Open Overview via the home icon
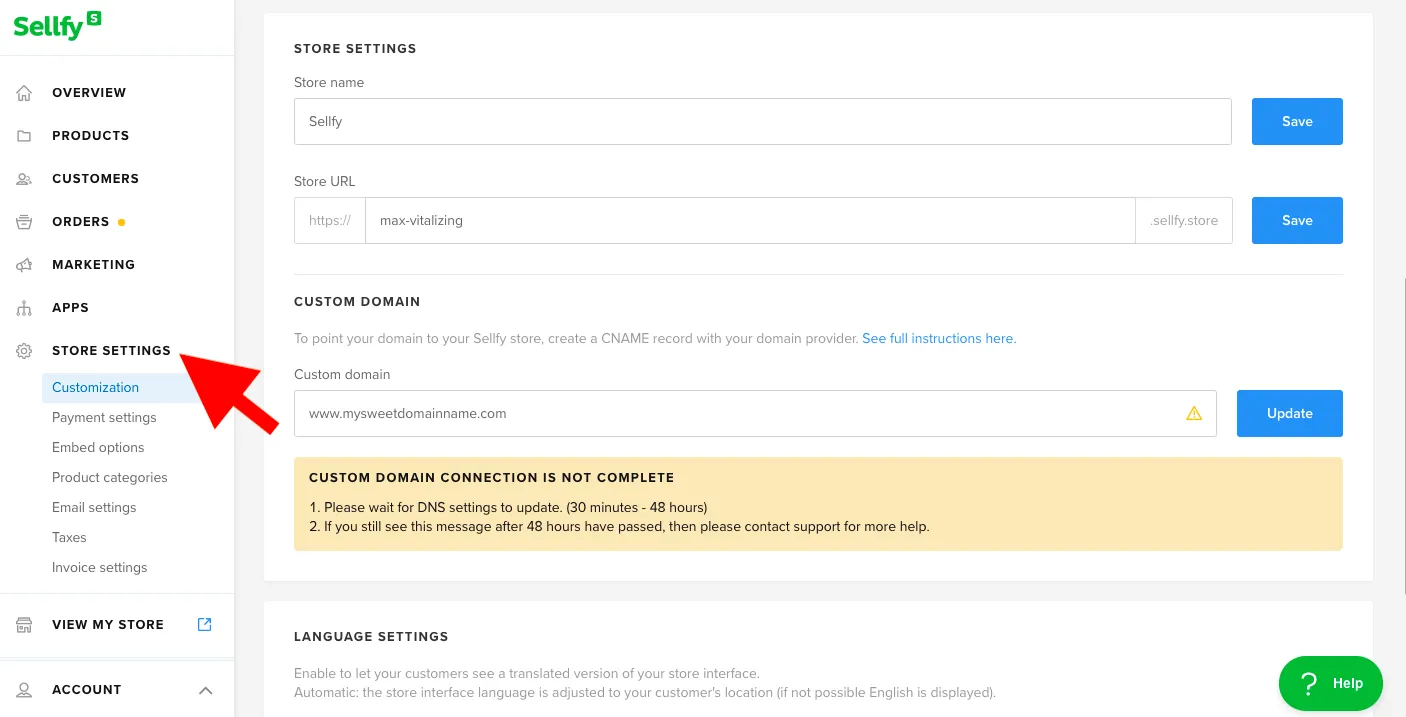Screen dimensions: 1406x717 [25, 93]
